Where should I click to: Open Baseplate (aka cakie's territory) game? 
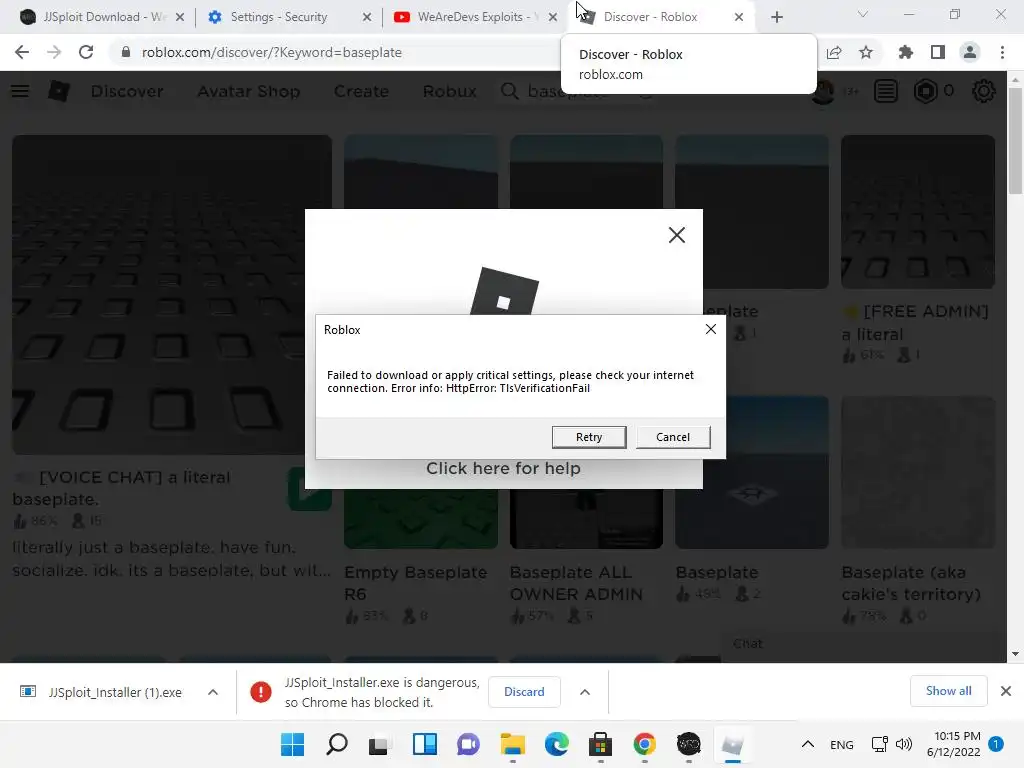912,583
